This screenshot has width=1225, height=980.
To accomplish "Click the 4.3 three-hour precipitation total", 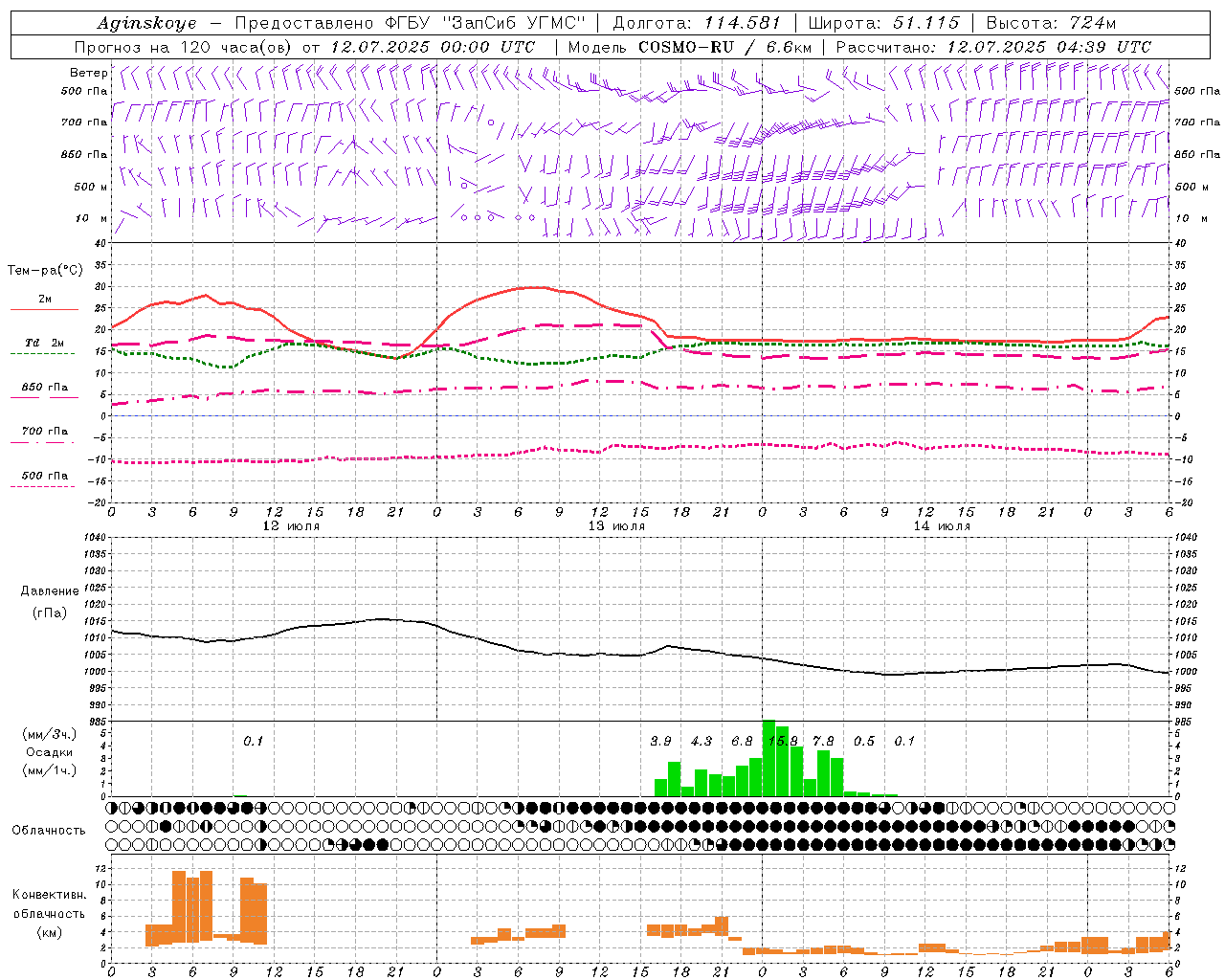I will [x=702, y=741].
